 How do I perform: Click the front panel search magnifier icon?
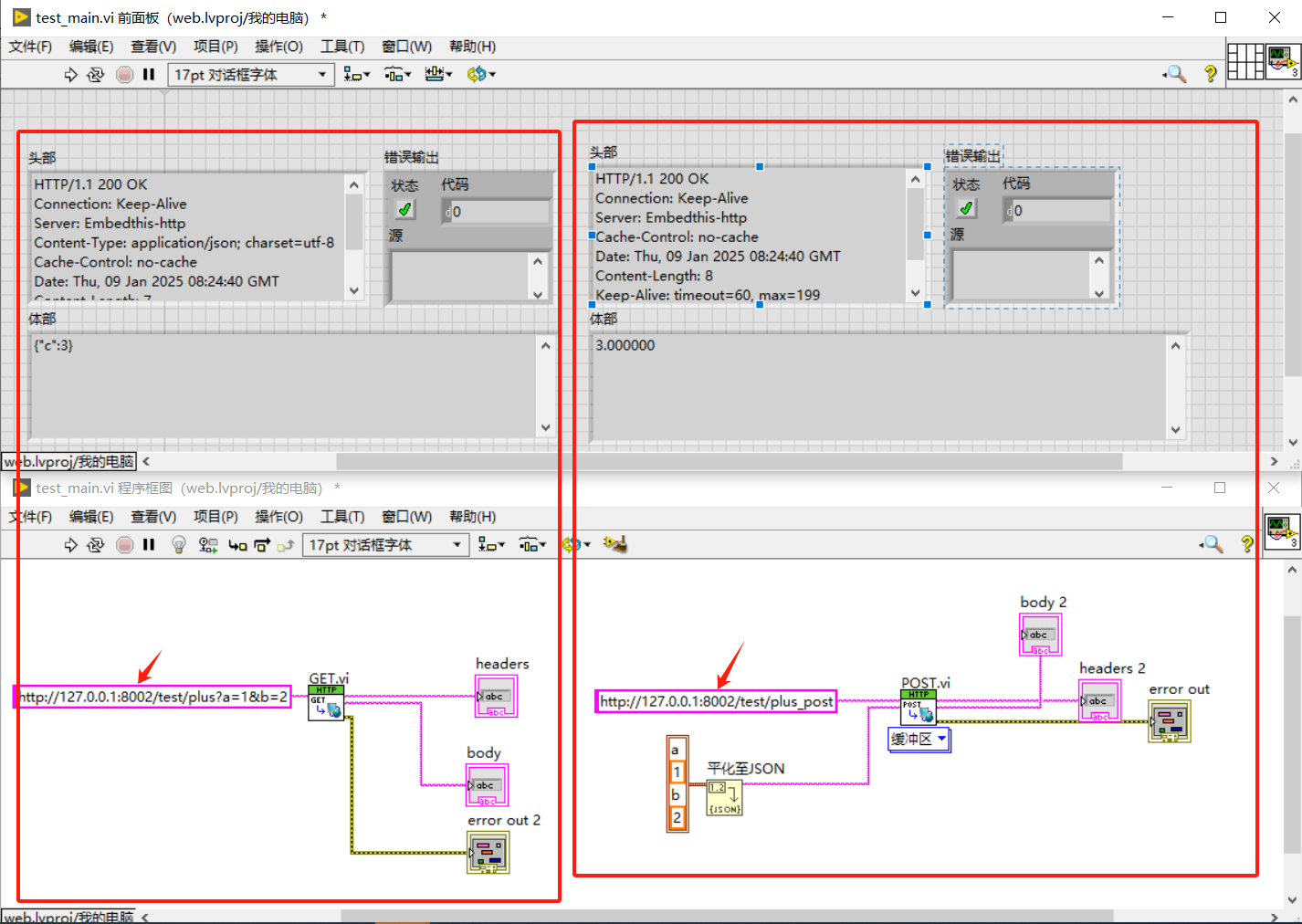(x=1175, y=75)
